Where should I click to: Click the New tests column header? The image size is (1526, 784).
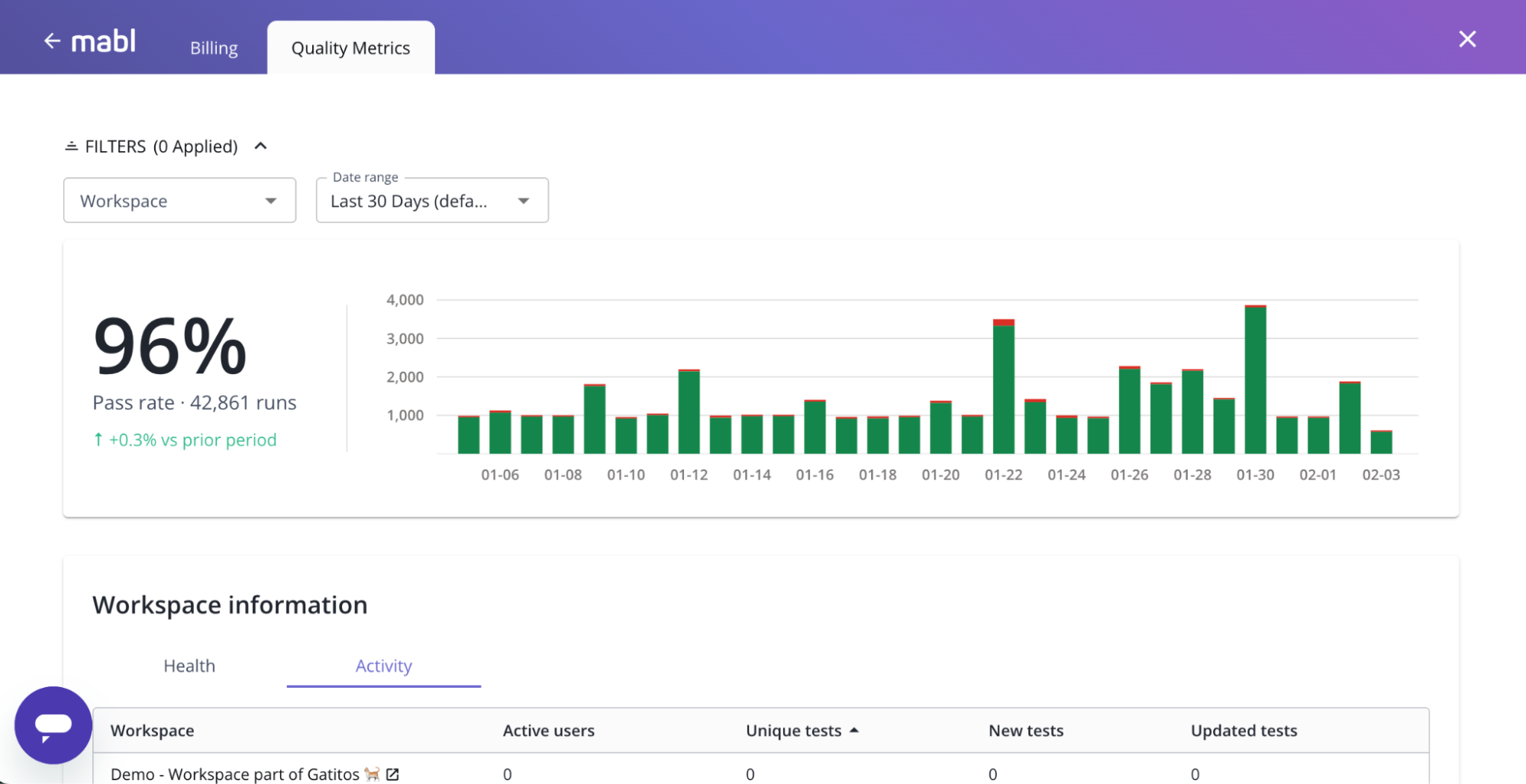1026,730
